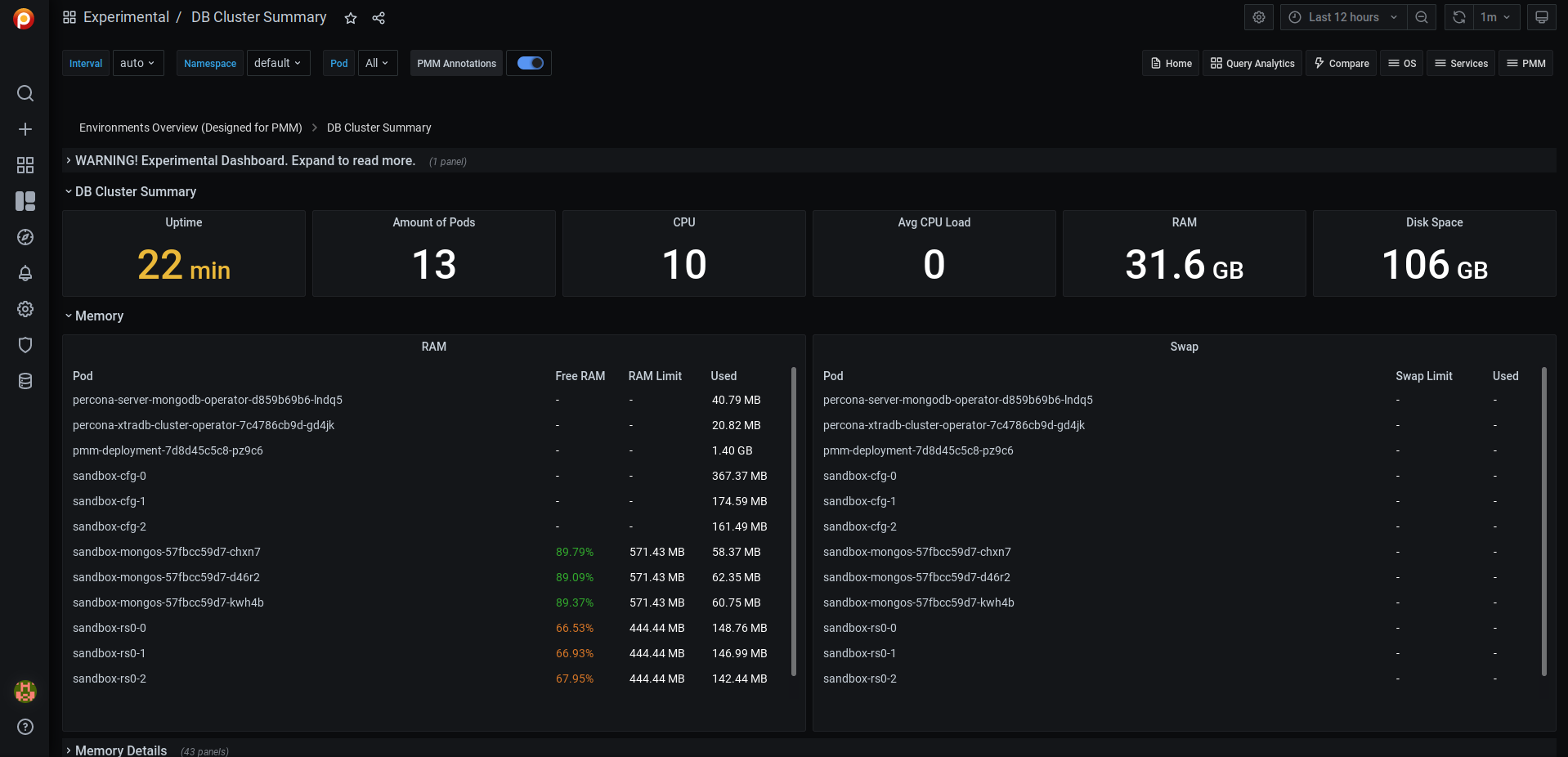Open the Services menu
1568x757 pixels.
[x=1461, y=63]
